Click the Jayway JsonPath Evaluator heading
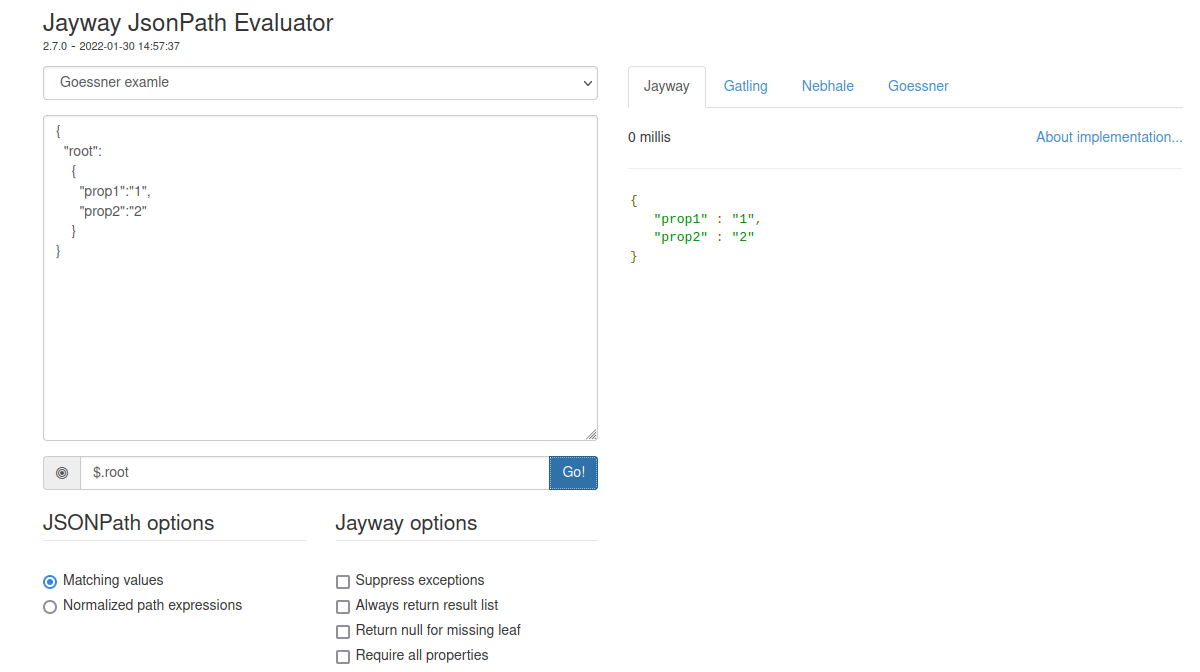 (x=188, y=22)
